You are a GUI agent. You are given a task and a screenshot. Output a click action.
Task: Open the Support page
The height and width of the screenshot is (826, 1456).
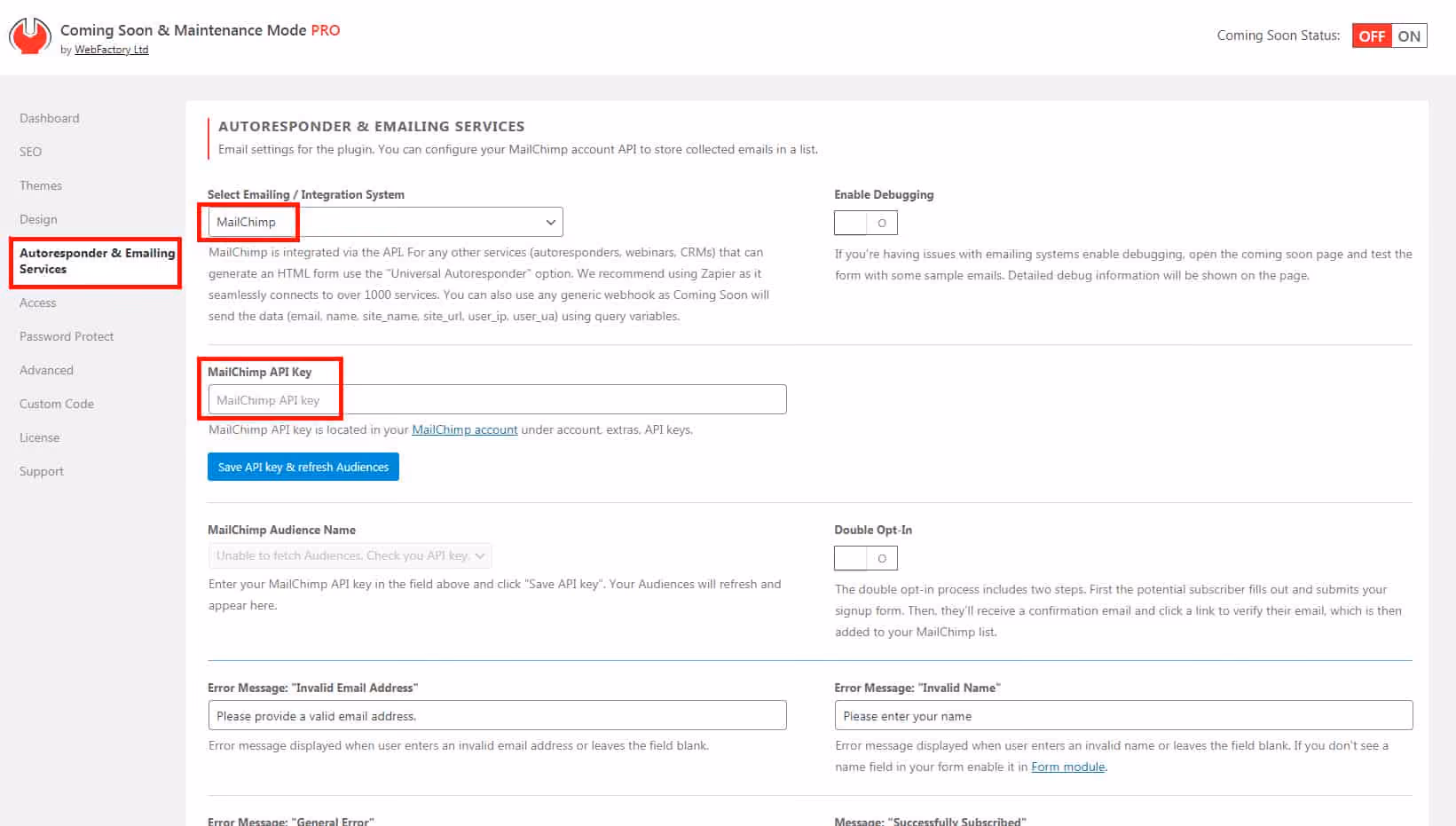pyautogui.click(x=42, y=471)
